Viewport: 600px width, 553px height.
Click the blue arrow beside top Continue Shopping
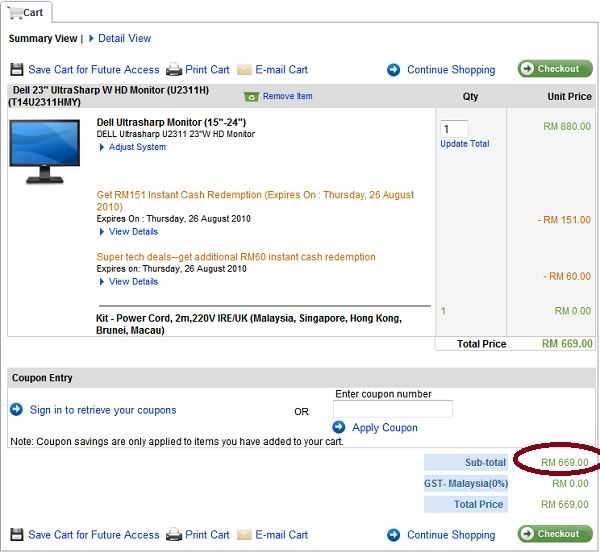point(393,70)
